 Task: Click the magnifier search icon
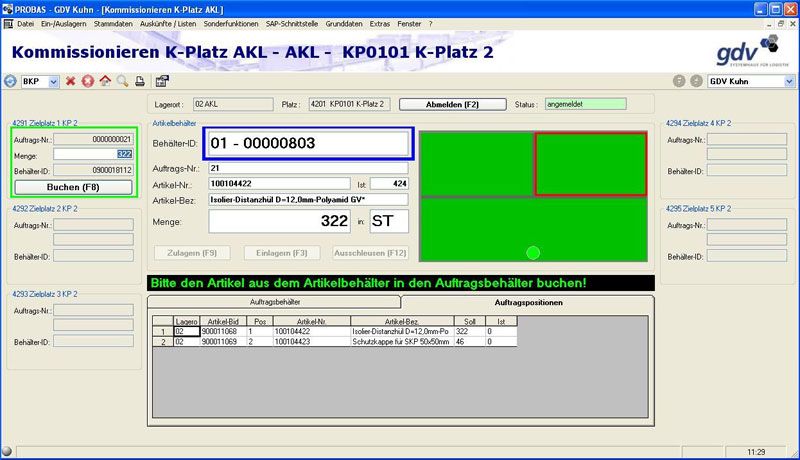point(122,81)
